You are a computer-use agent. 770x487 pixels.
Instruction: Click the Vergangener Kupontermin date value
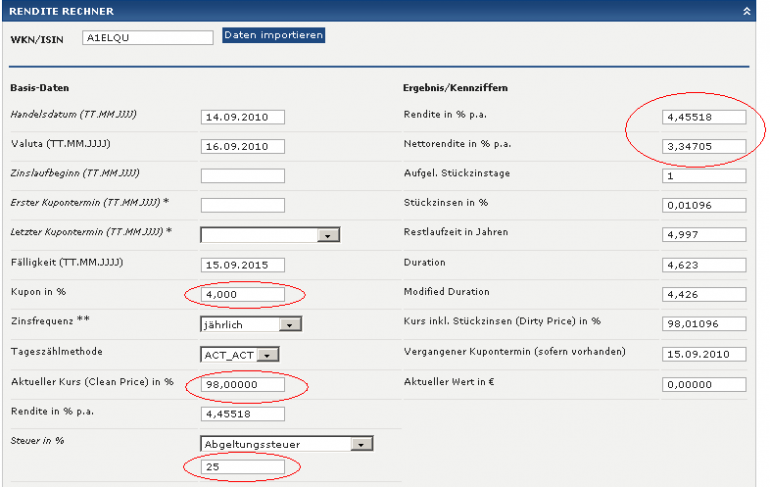pos(704,354)
